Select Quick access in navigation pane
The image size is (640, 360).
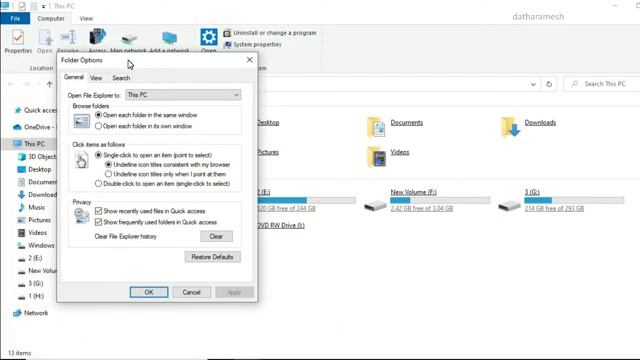tap(35, 110)
